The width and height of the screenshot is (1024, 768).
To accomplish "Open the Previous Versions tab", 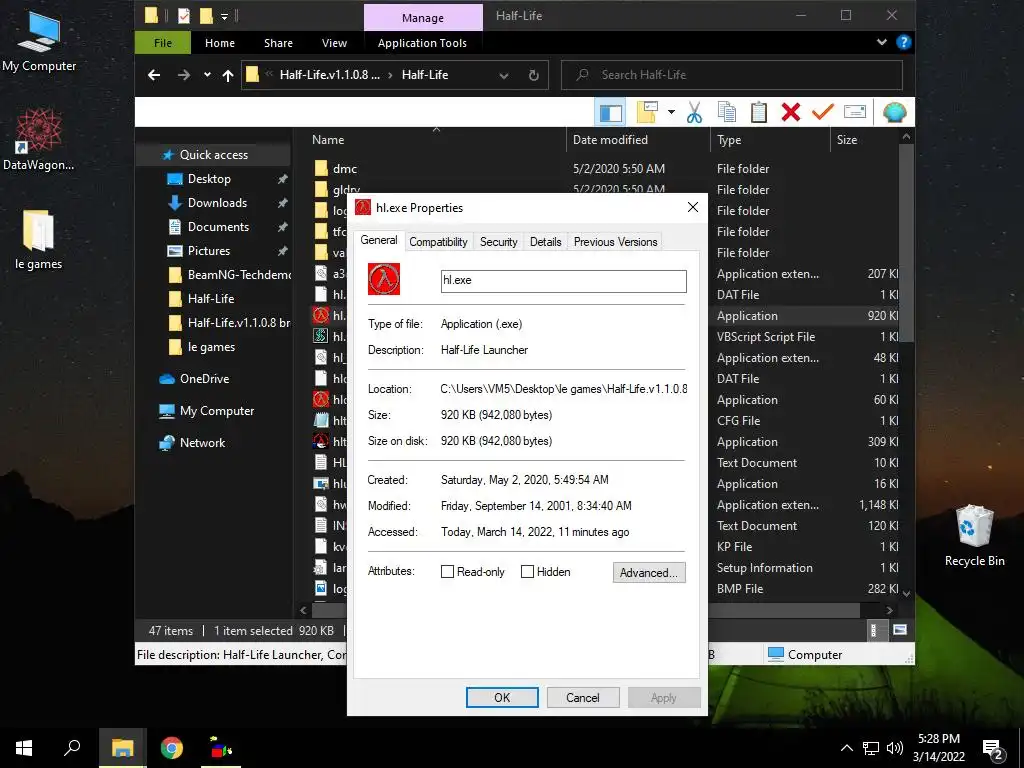I will 615,242.
